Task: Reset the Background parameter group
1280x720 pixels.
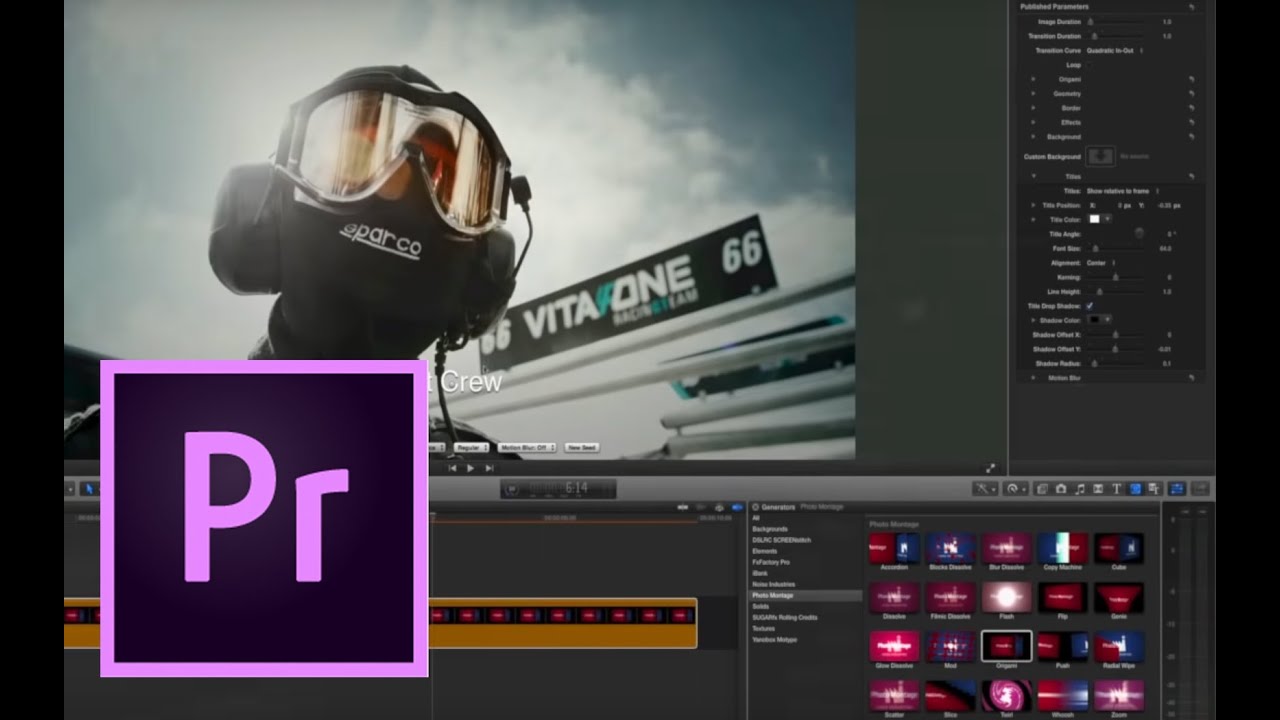Action: click(1192, 136)
